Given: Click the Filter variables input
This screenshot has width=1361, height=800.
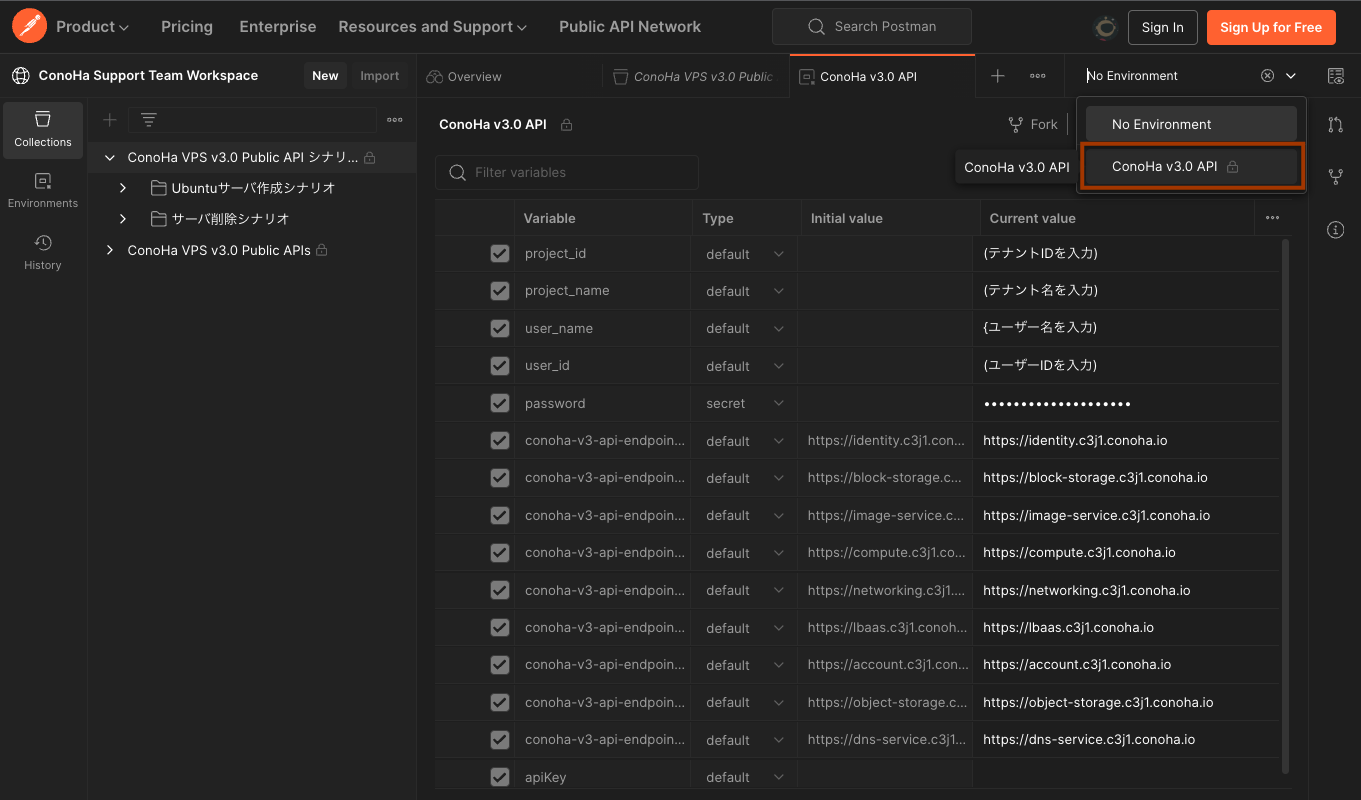Looking at the screenshot, I should coord(567,172).
